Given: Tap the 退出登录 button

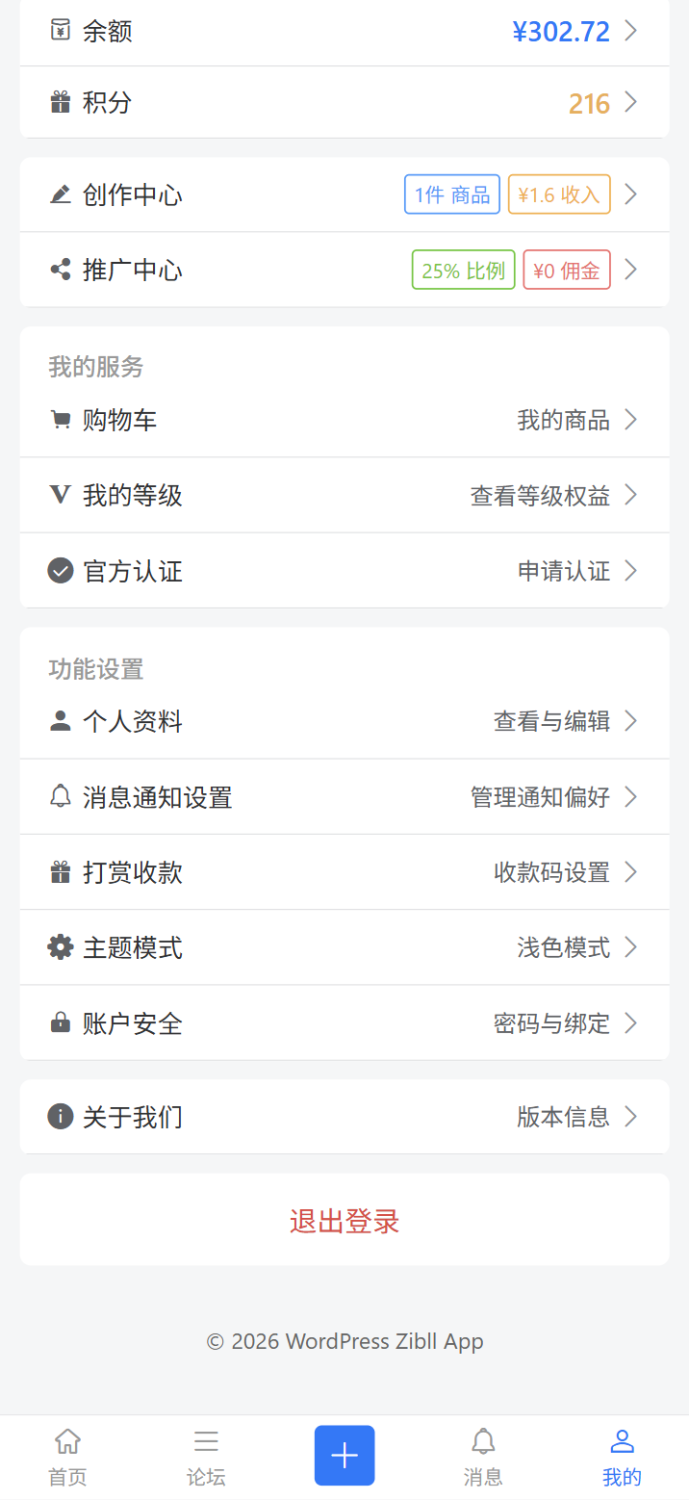Looking at the screenshot, I should [x=344, y=1220].
